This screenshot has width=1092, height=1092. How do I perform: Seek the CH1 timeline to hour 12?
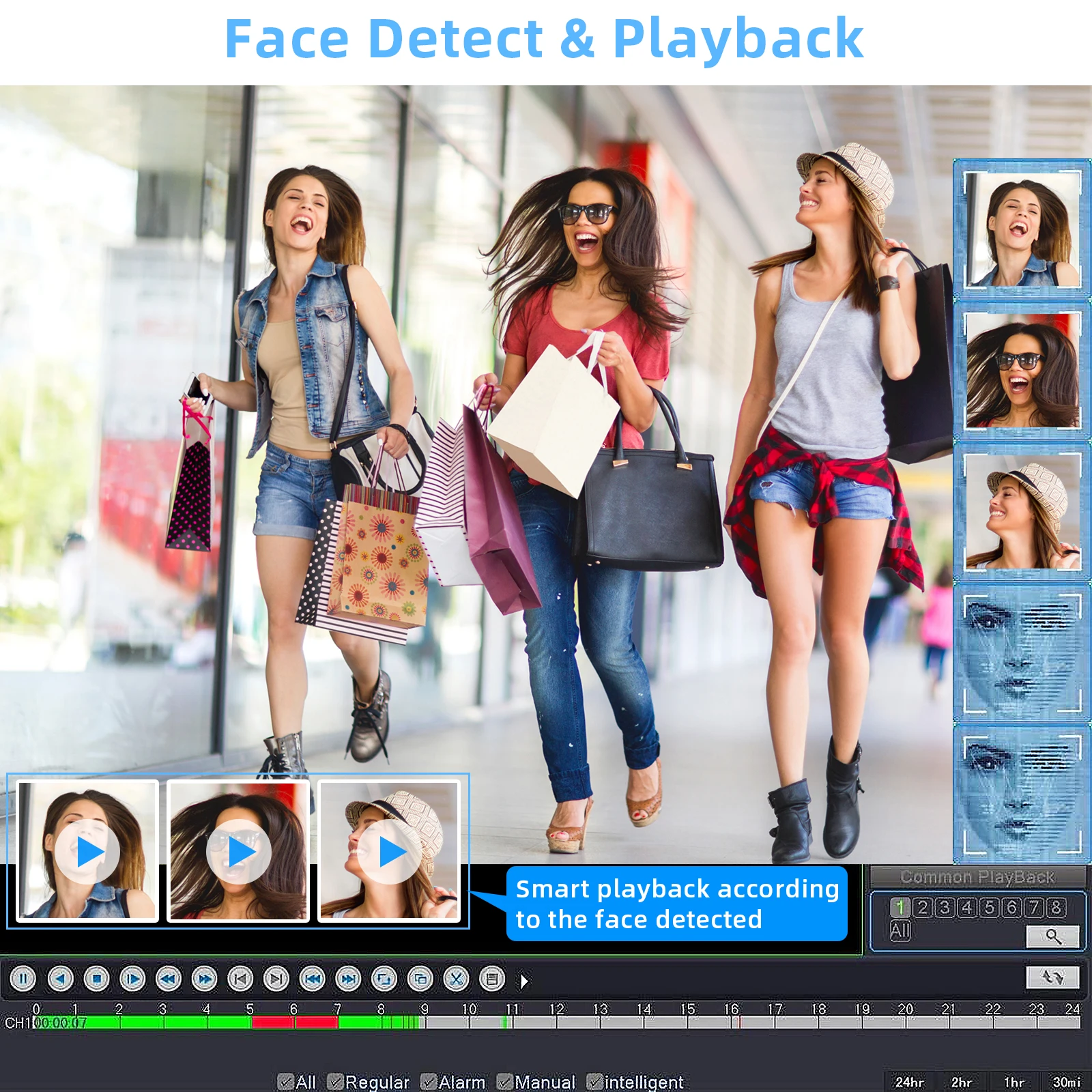click(556, 1022)
